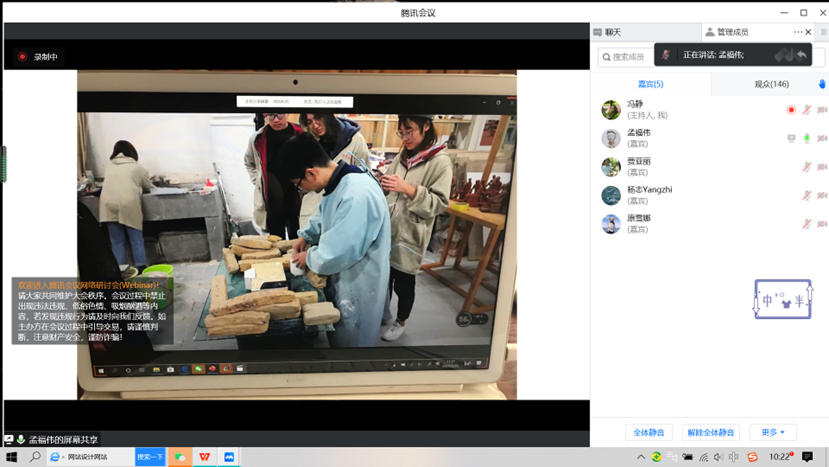Expand the 更多 dropdown button

772,432
